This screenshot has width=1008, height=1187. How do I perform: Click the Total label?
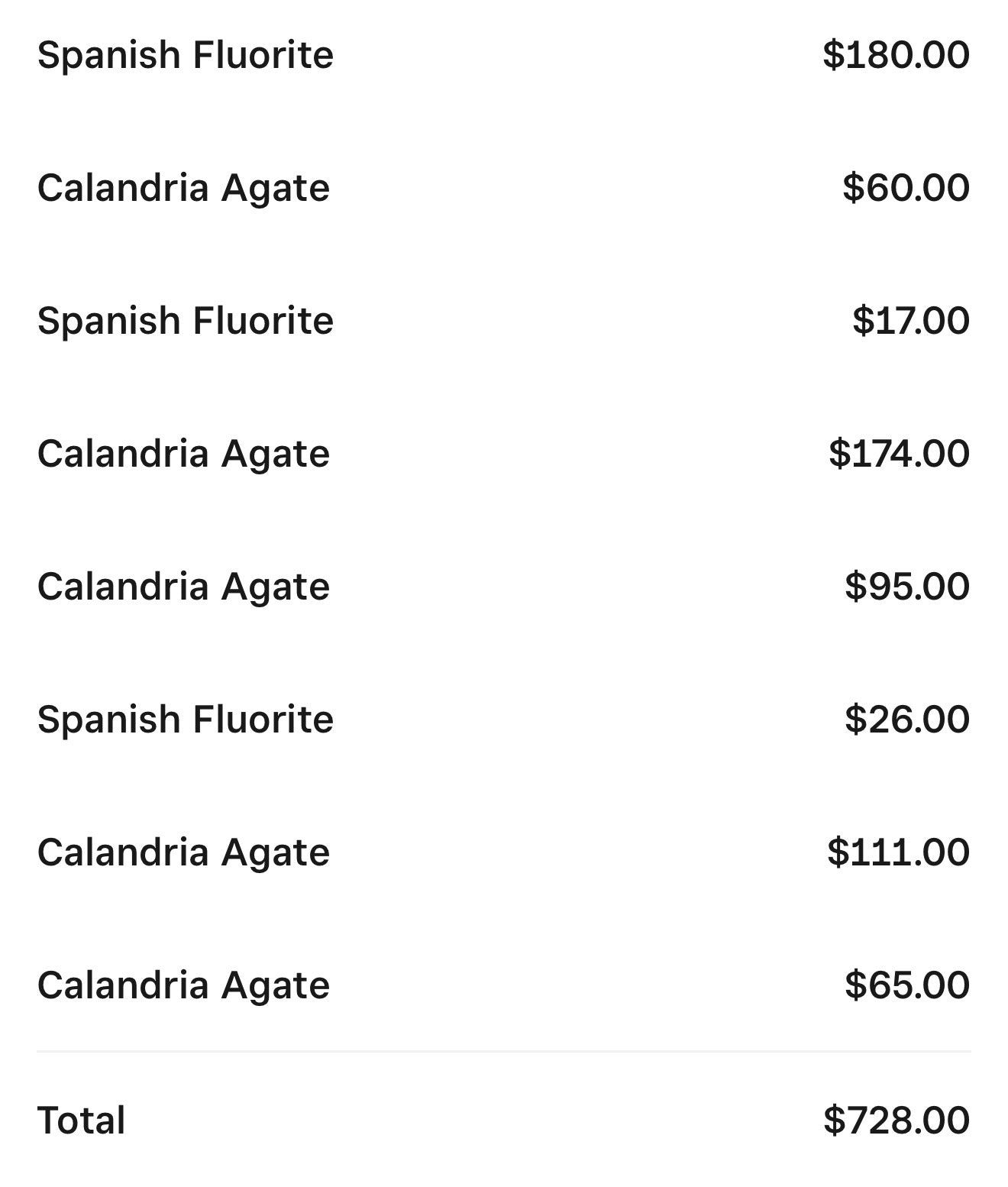[x=81, y=1121]
